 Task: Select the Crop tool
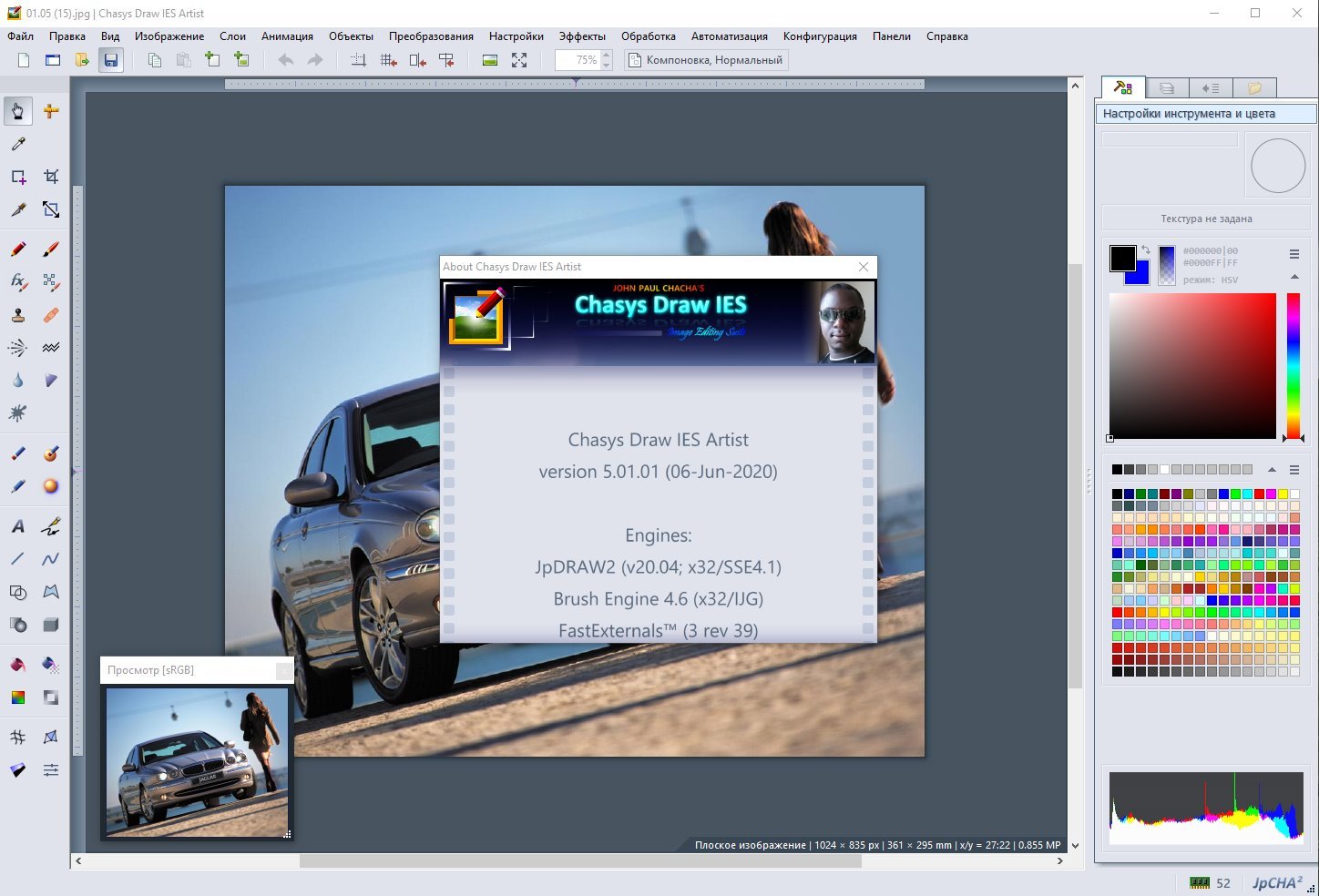point(51,177)
